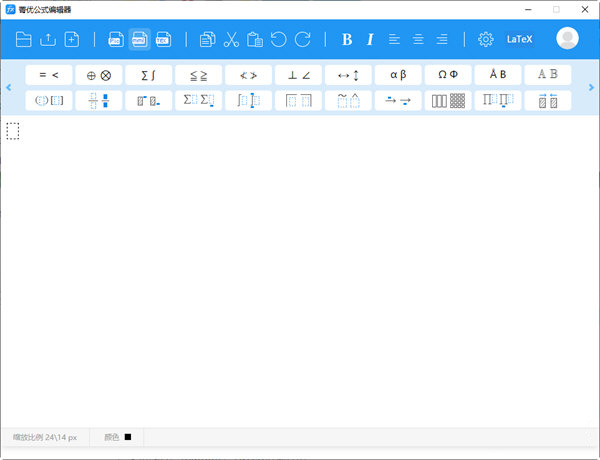Open the Ω Φ uppercase Greek palette
Image resolution: width=600 pixels, height=460 pixels.
click(448, 75)
